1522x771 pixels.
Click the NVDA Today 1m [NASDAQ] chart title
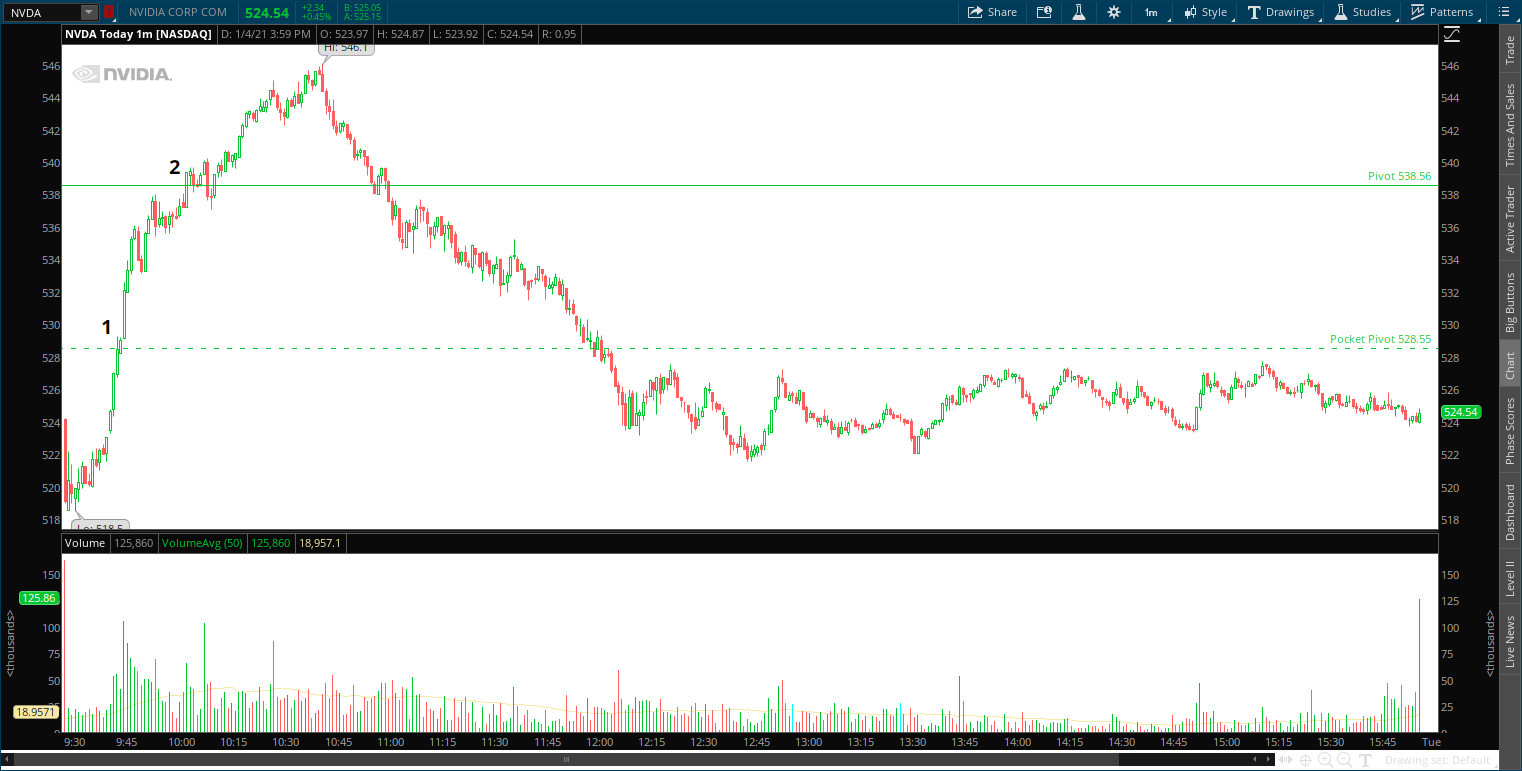pos(138,34)
